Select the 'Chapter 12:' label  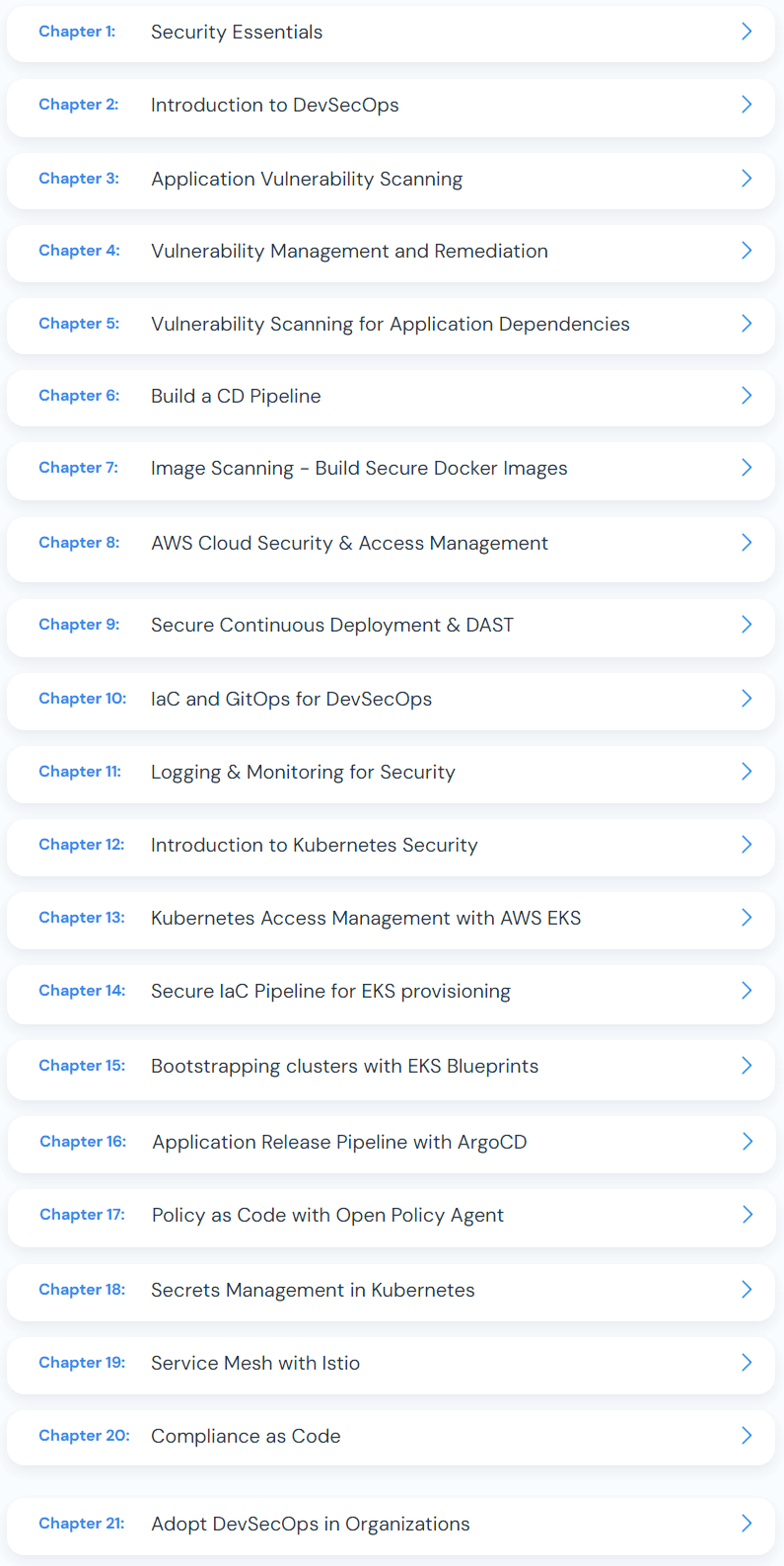pos(82,845)
